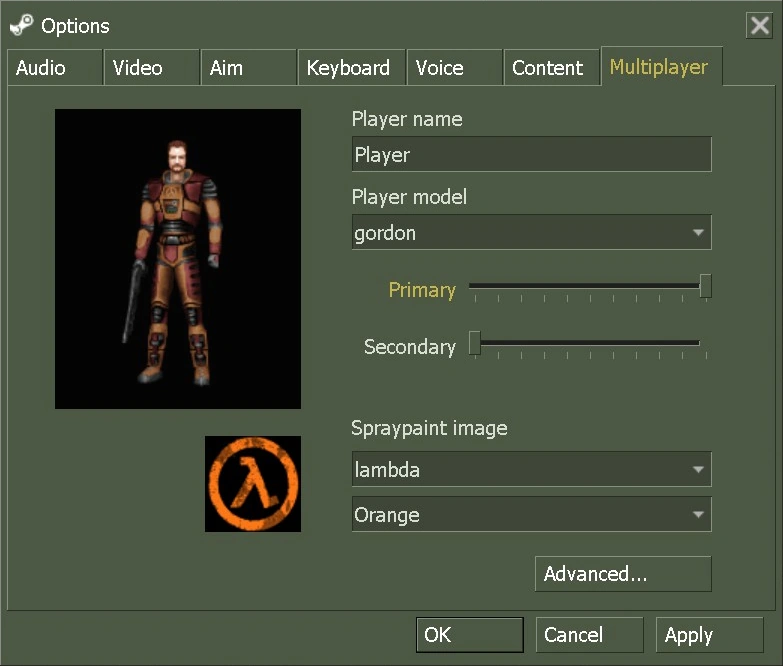Click the Spraypaint image label
Screen dimensions: 783x666
[x=429, y=428]
